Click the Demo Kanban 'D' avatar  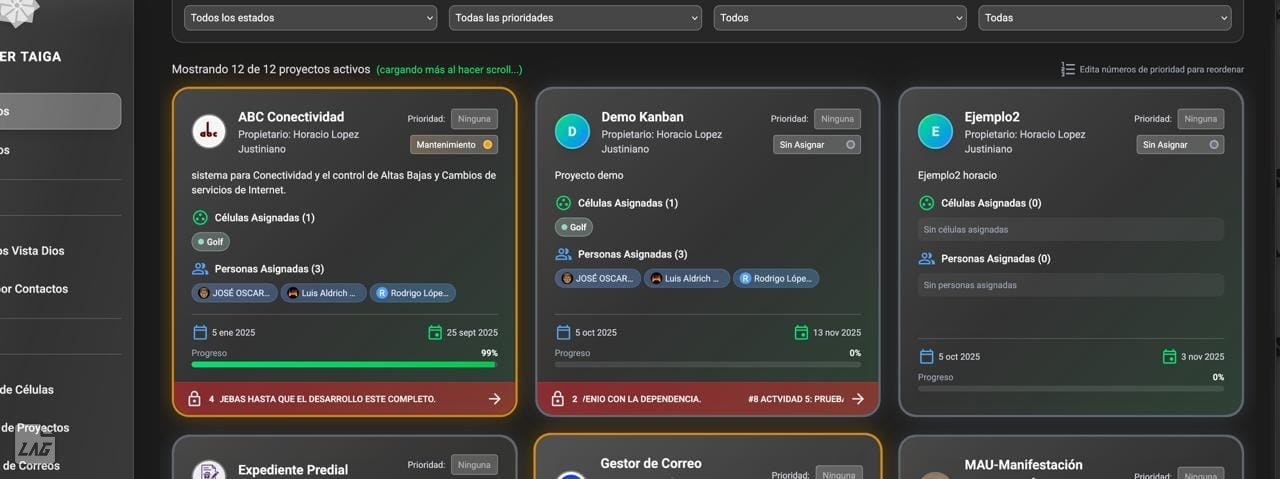[572, 131]
